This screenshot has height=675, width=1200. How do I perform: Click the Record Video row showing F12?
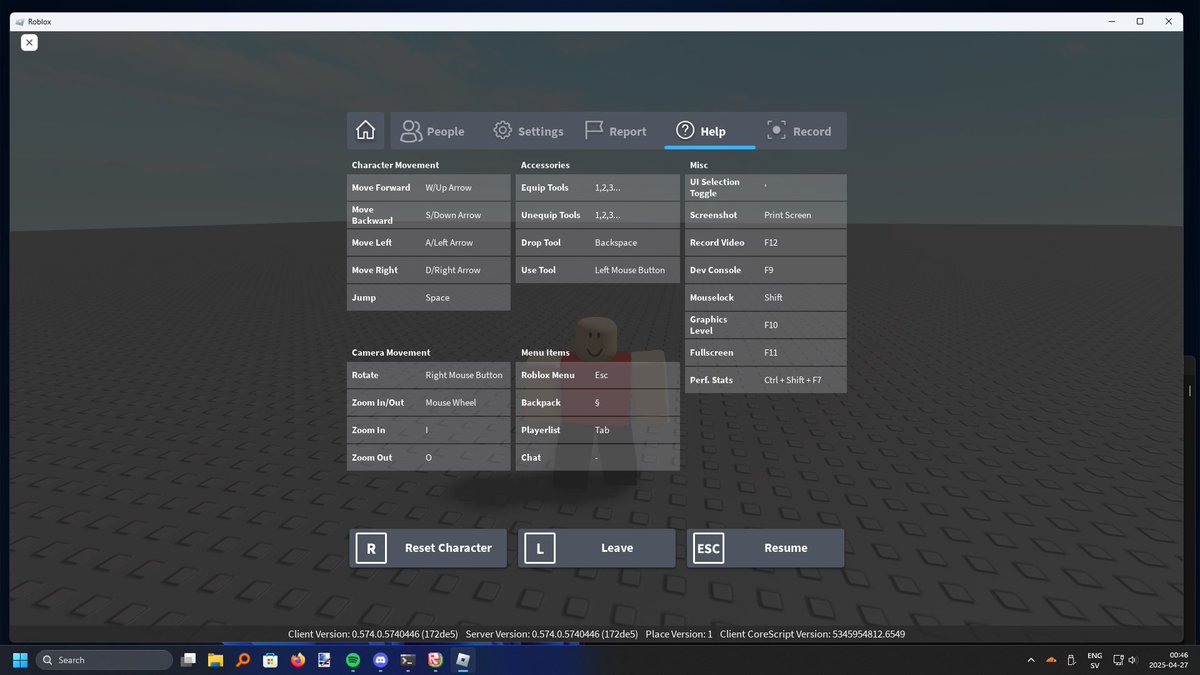click(766, 243)
